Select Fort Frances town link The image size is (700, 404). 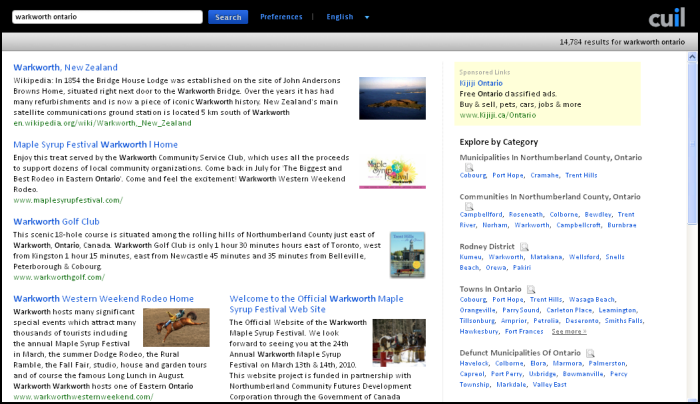(x=524, y=332)
